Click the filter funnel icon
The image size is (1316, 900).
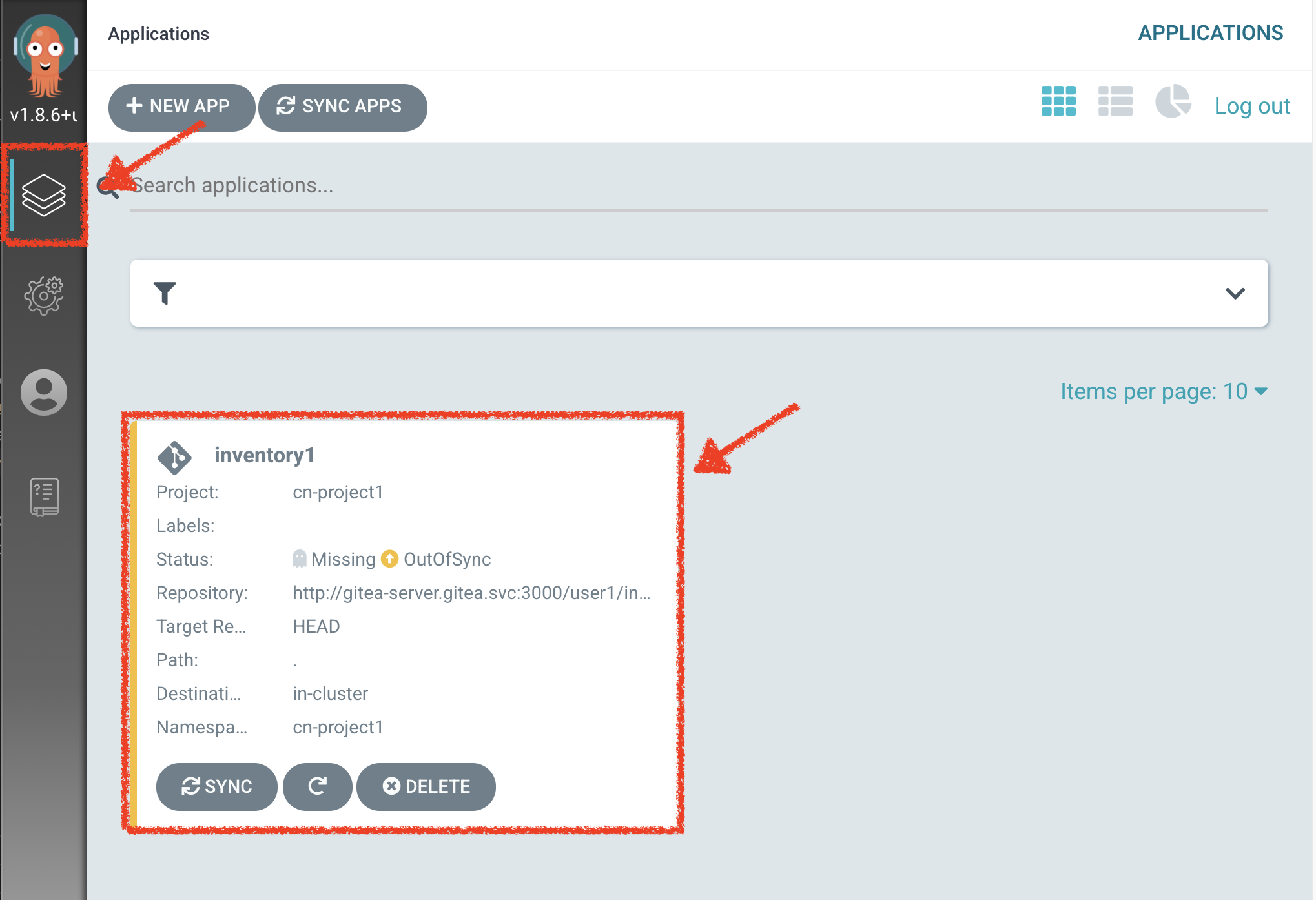point(165,293)
